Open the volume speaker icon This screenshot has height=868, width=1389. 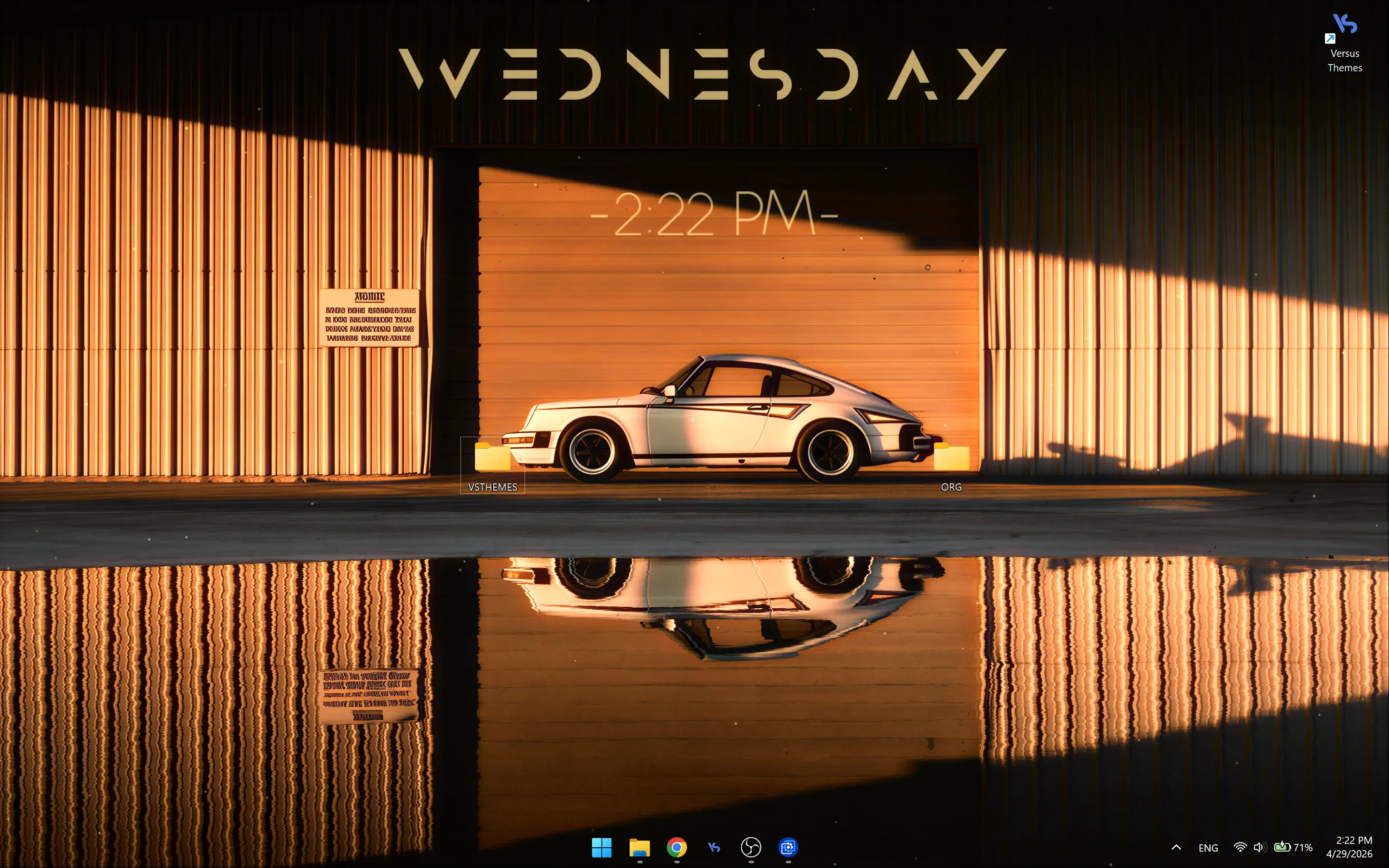point(1260,847)
